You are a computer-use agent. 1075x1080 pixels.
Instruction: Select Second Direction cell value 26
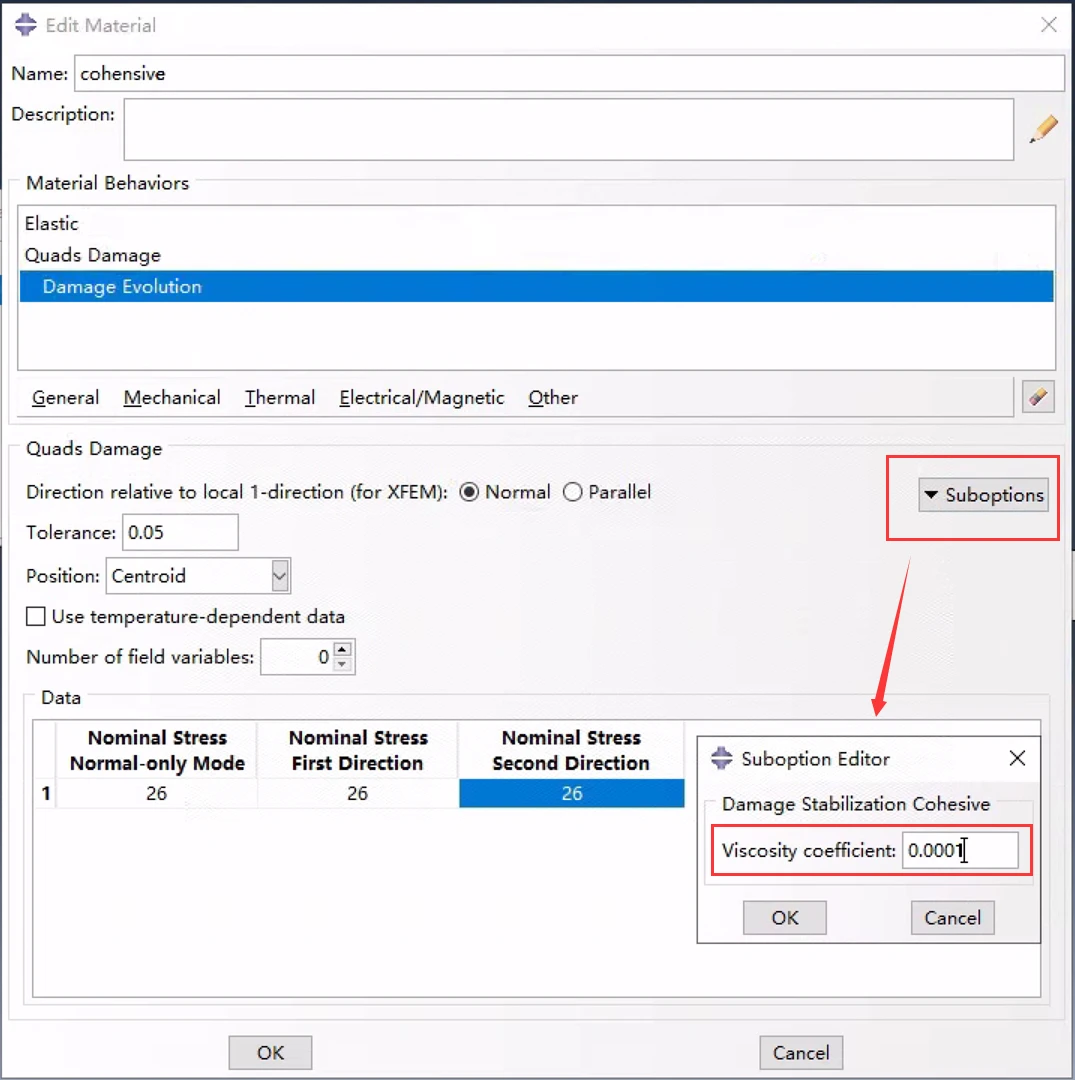(572, 793)
